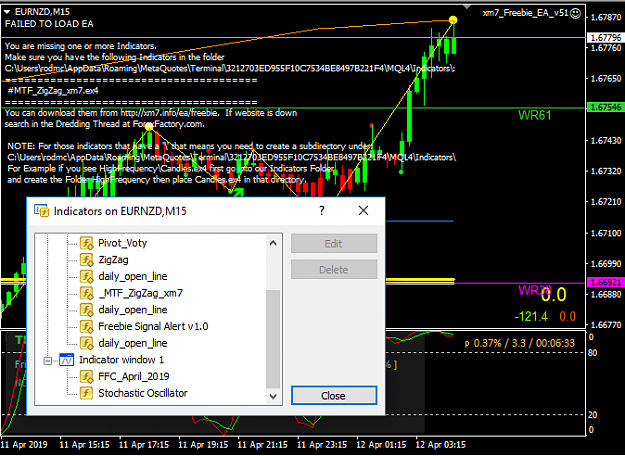This screenshot has height=456, width=625.
Task: Click the -121.4 green value
Action: (531, 316)
